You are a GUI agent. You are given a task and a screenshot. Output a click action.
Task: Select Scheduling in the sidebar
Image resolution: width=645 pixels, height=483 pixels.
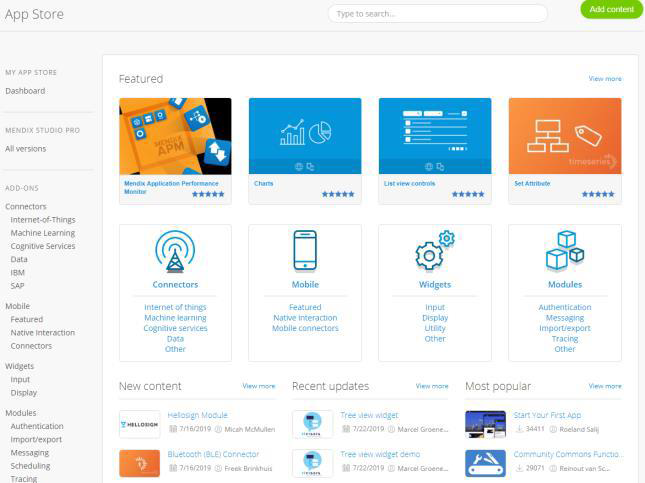30,466
